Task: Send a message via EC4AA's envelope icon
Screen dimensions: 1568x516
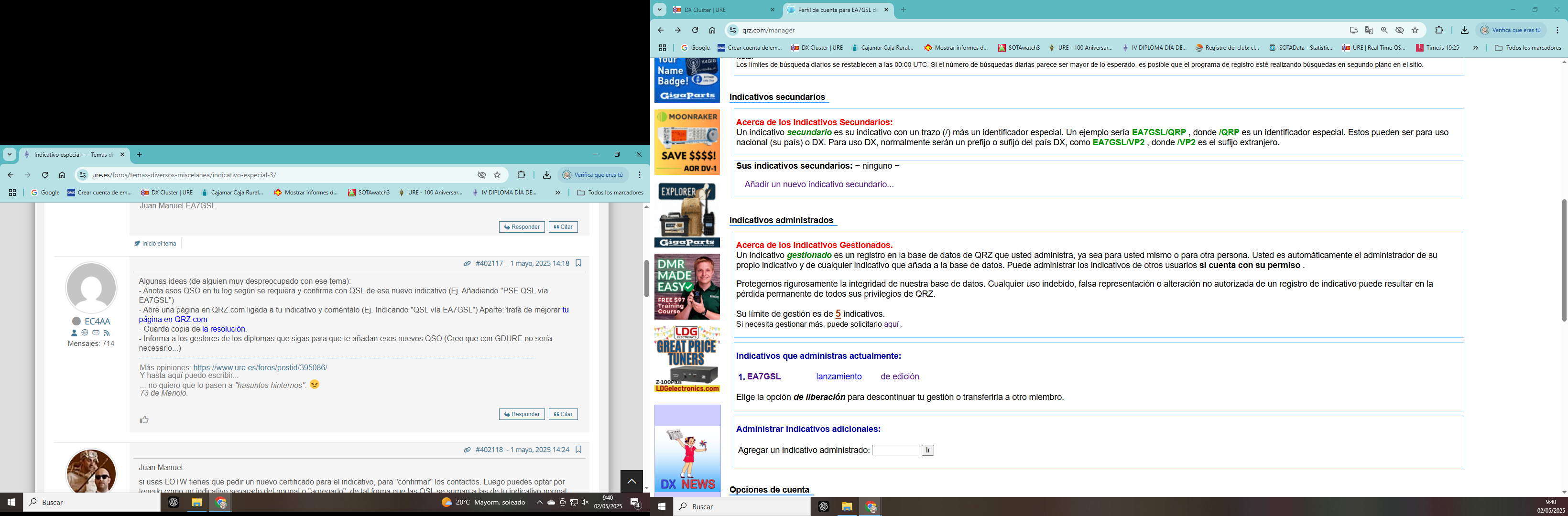Action: click(x=96, y=333)
